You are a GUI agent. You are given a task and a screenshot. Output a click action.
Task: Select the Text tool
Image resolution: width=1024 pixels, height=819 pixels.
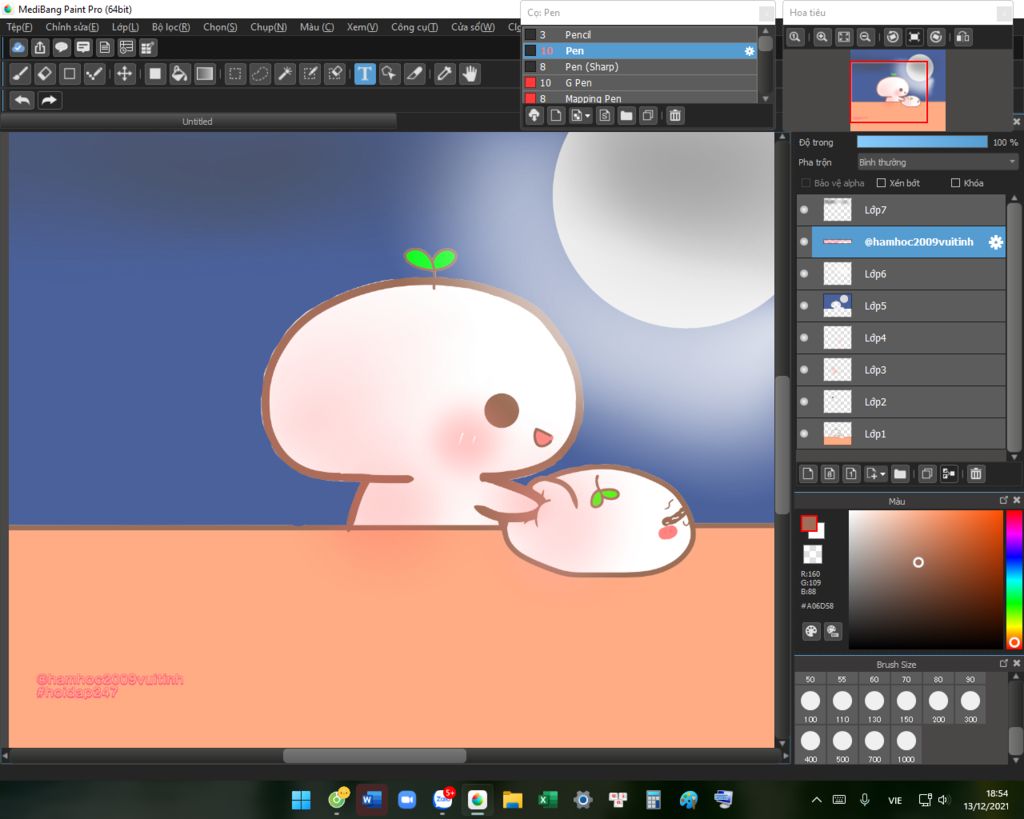click(364, 74)
